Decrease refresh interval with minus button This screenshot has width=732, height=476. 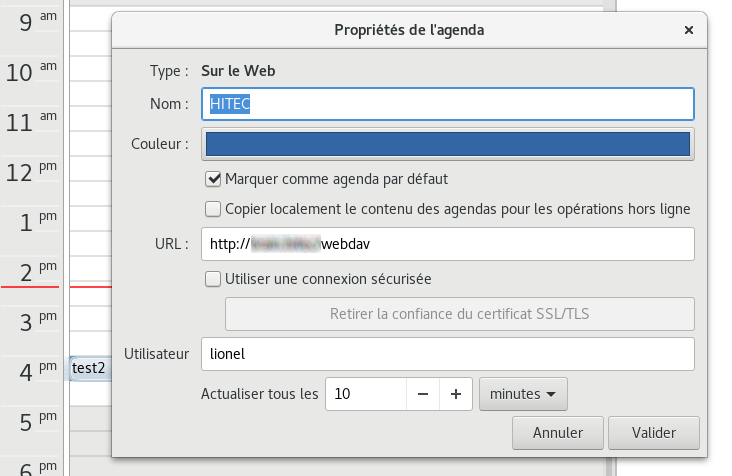click(423, 394)
